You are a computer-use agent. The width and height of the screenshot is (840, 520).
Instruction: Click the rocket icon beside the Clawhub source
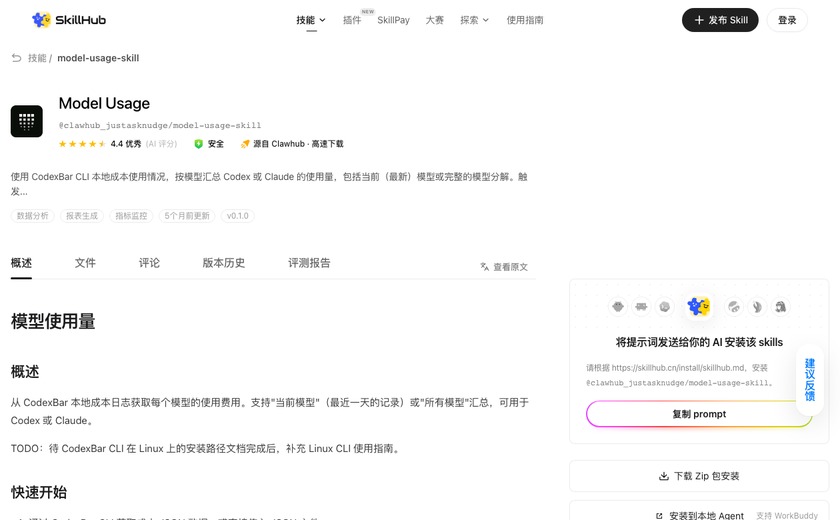[x=245, y=144]
